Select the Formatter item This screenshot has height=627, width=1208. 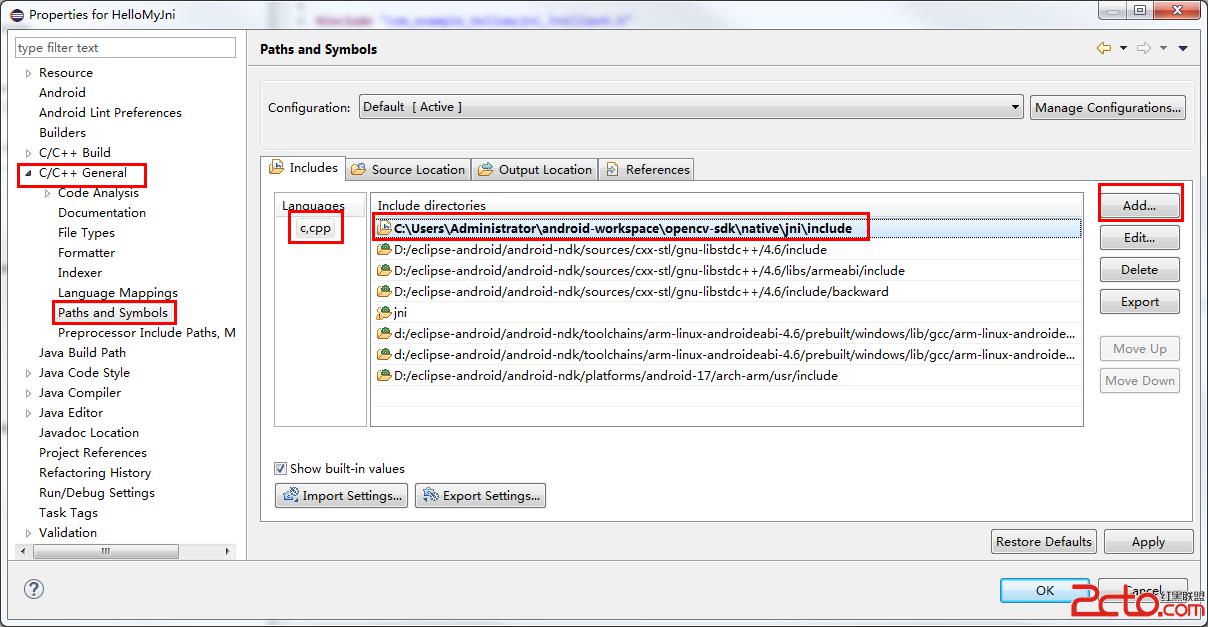(x=86, y=253)
